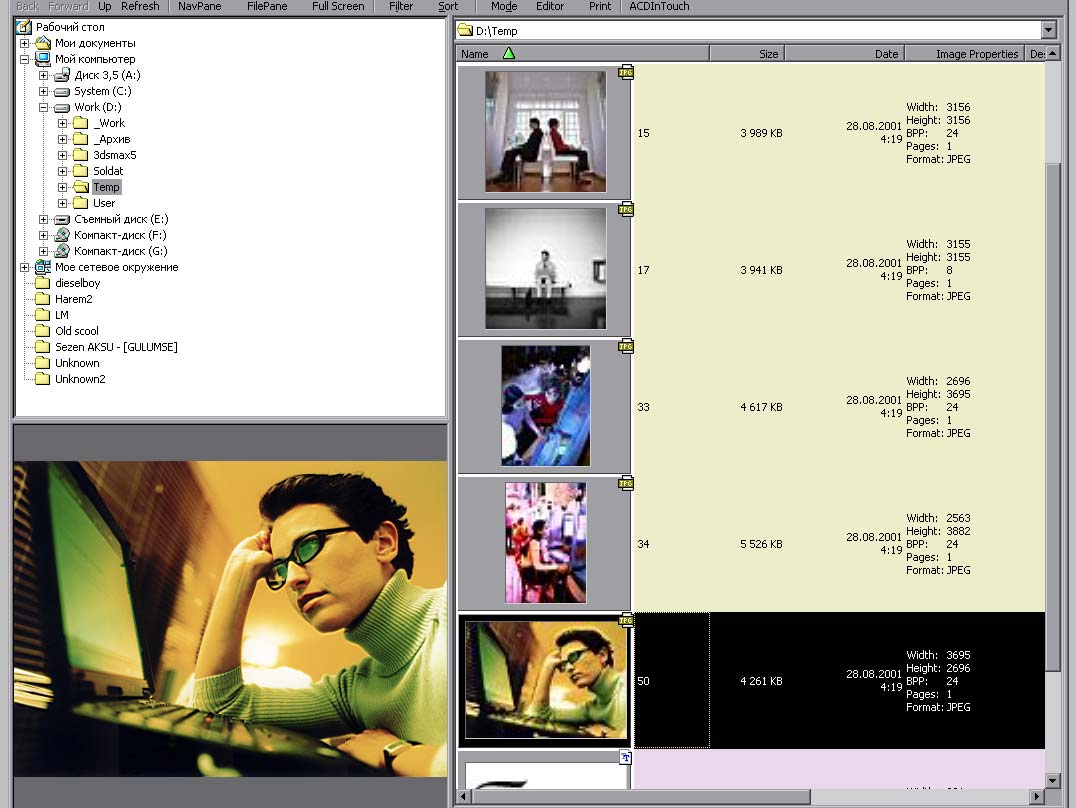Image resolution: width=1076 pixels, height=808 pixels.
Task: Select the Мой компьютер icon
Action: pos(43,59)
